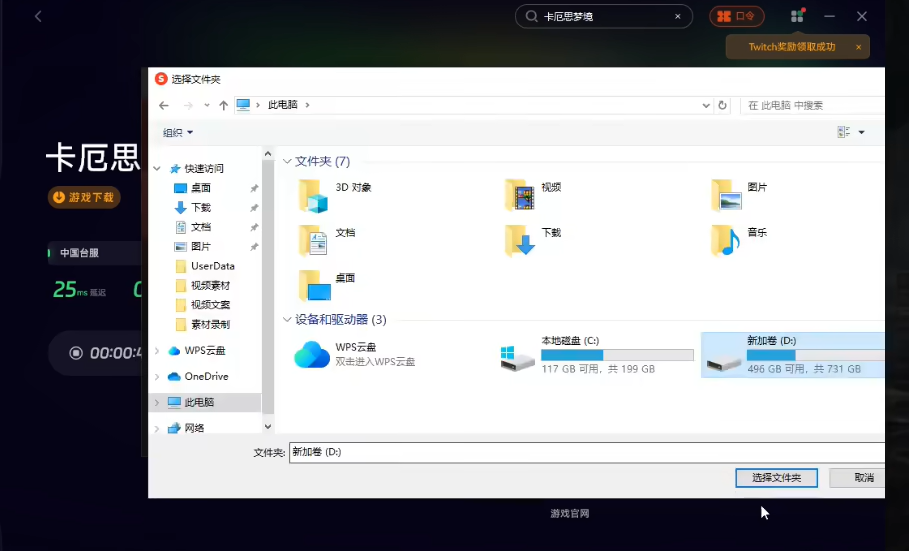Click the 口令 button in top bar
909x551 pixels.
pos(737,16)
